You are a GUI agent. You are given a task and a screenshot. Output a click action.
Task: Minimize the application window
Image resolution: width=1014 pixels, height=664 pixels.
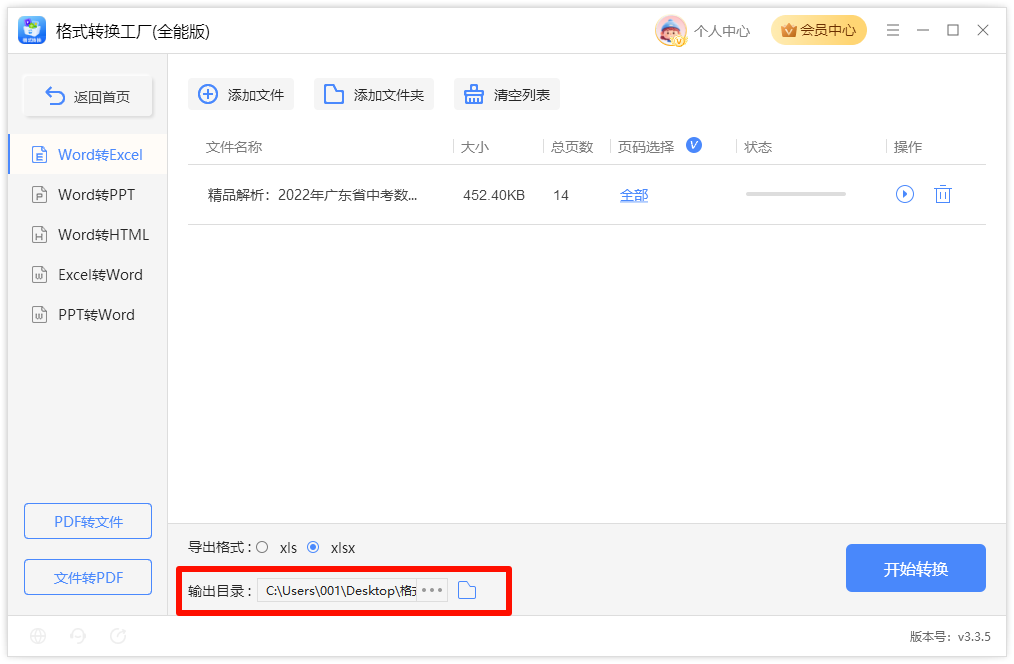923,30
